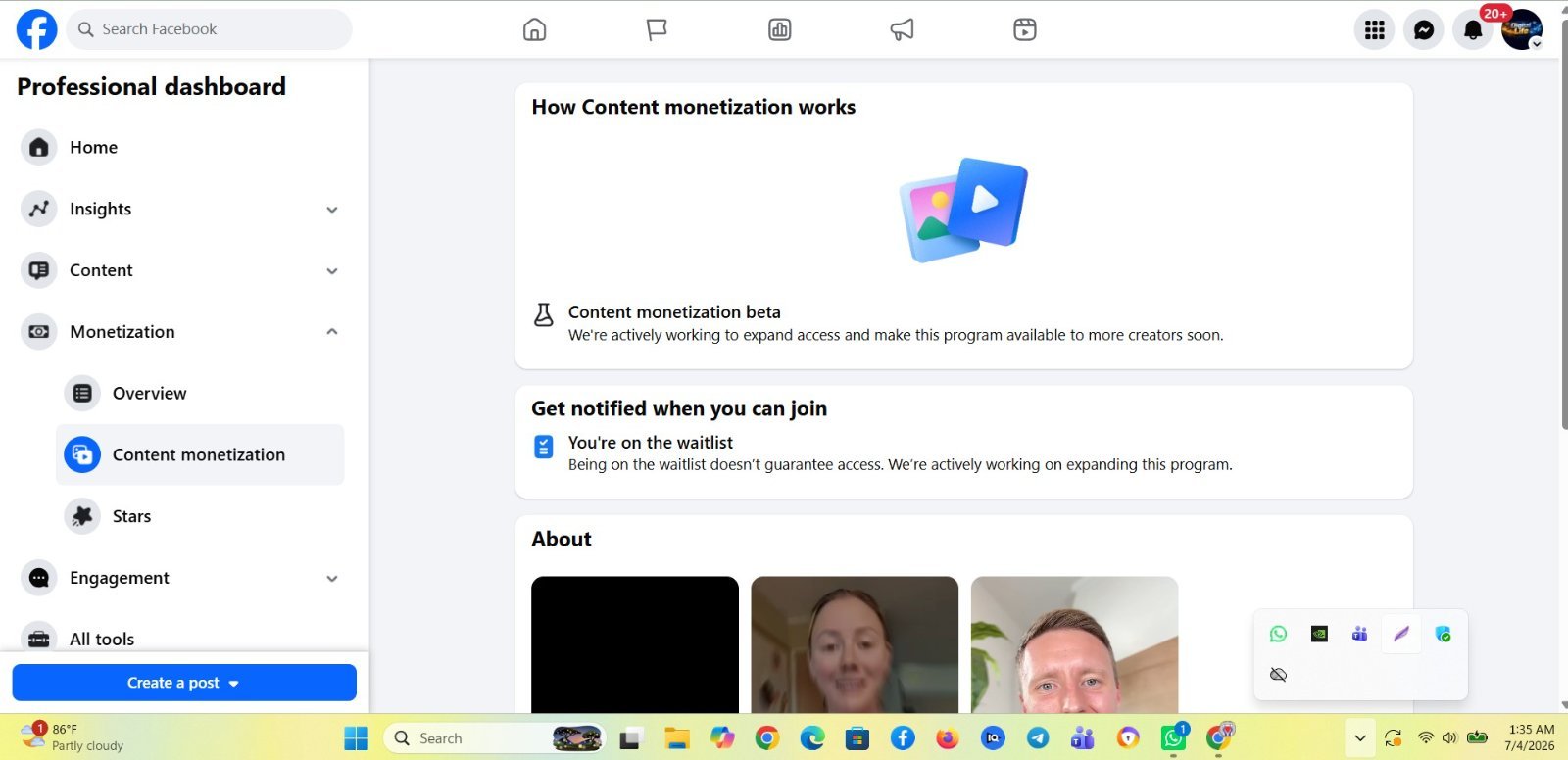Open WhatsApp from the tray overflow popup
The height and width of the screenshot is (760, 1568).
pyautogui.click(x=1278, y=634)
